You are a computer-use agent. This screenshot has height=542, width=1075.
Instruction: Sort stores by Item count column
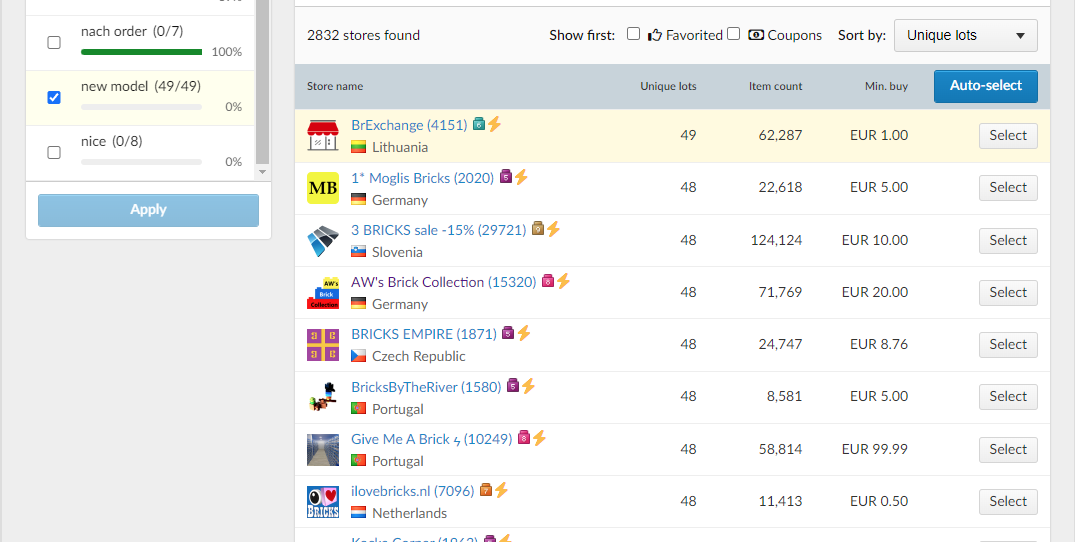(775, 87)
